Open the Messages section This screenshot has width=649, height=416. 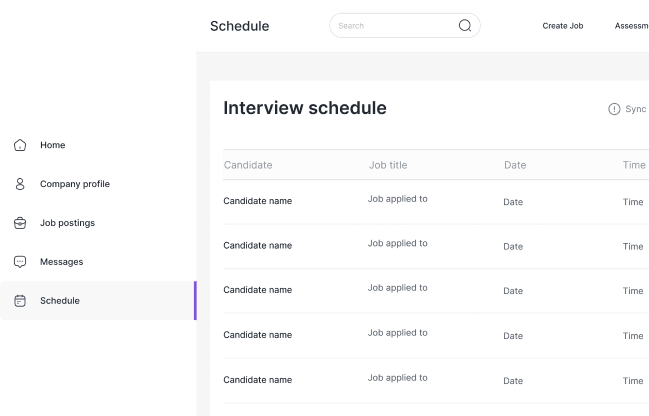(61, 262)
